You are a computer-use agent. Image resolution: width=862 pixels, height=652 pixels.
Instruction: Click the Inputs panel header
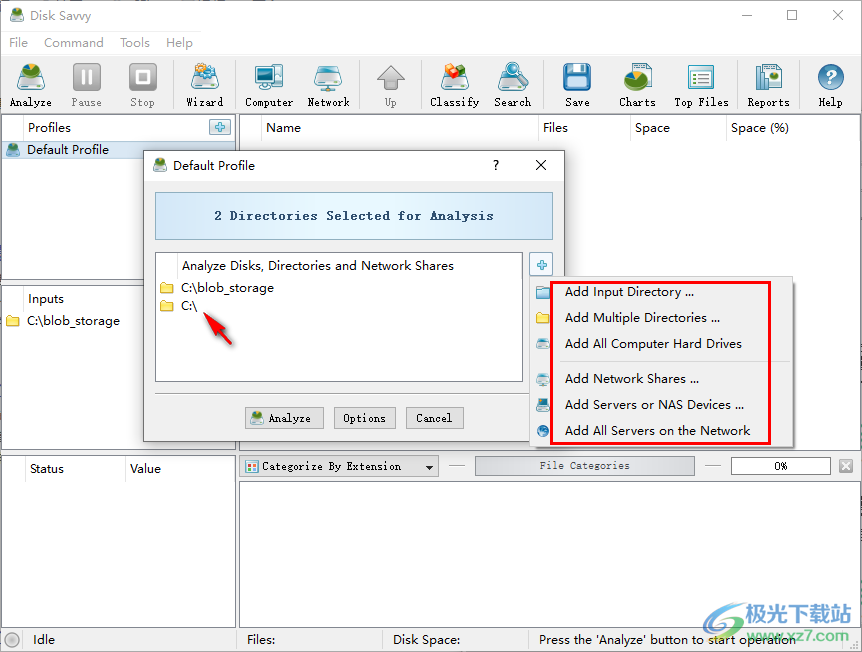click(46, 299)
